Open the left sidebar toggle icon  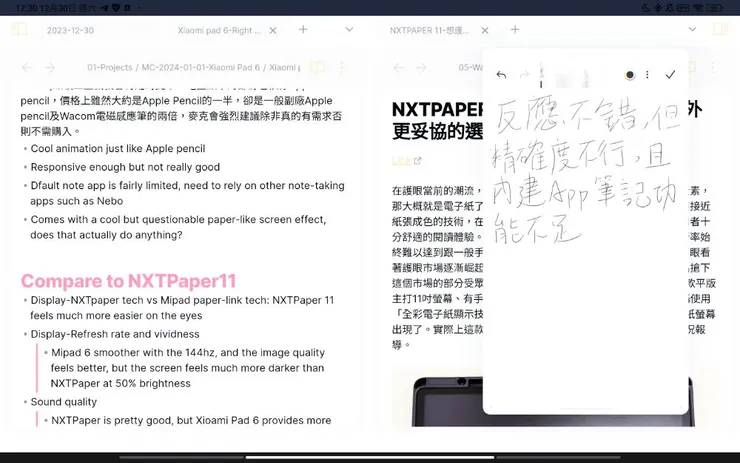(19, 29)
